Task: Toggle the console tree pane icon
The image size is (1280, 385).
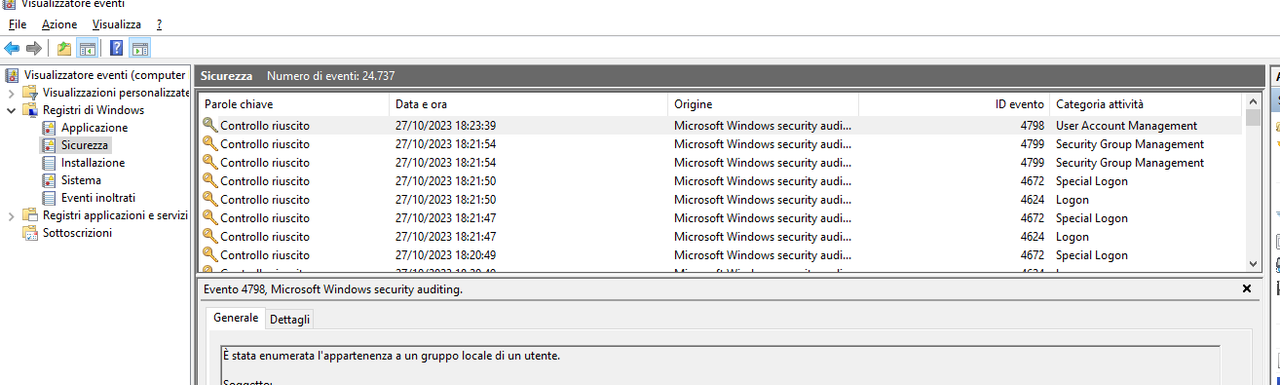Action: point(88,48)
